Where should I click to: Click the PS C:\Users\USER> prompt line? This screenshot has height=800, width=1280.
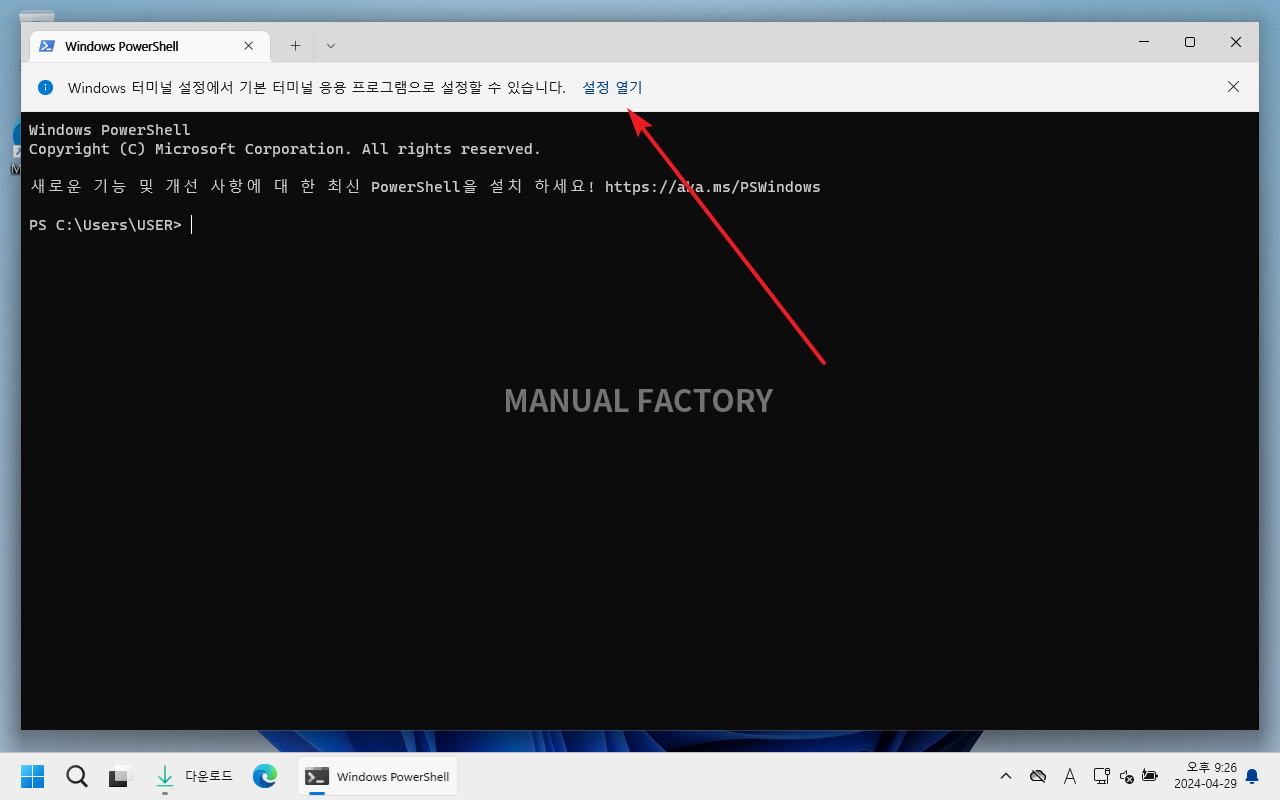coord(105,225)
